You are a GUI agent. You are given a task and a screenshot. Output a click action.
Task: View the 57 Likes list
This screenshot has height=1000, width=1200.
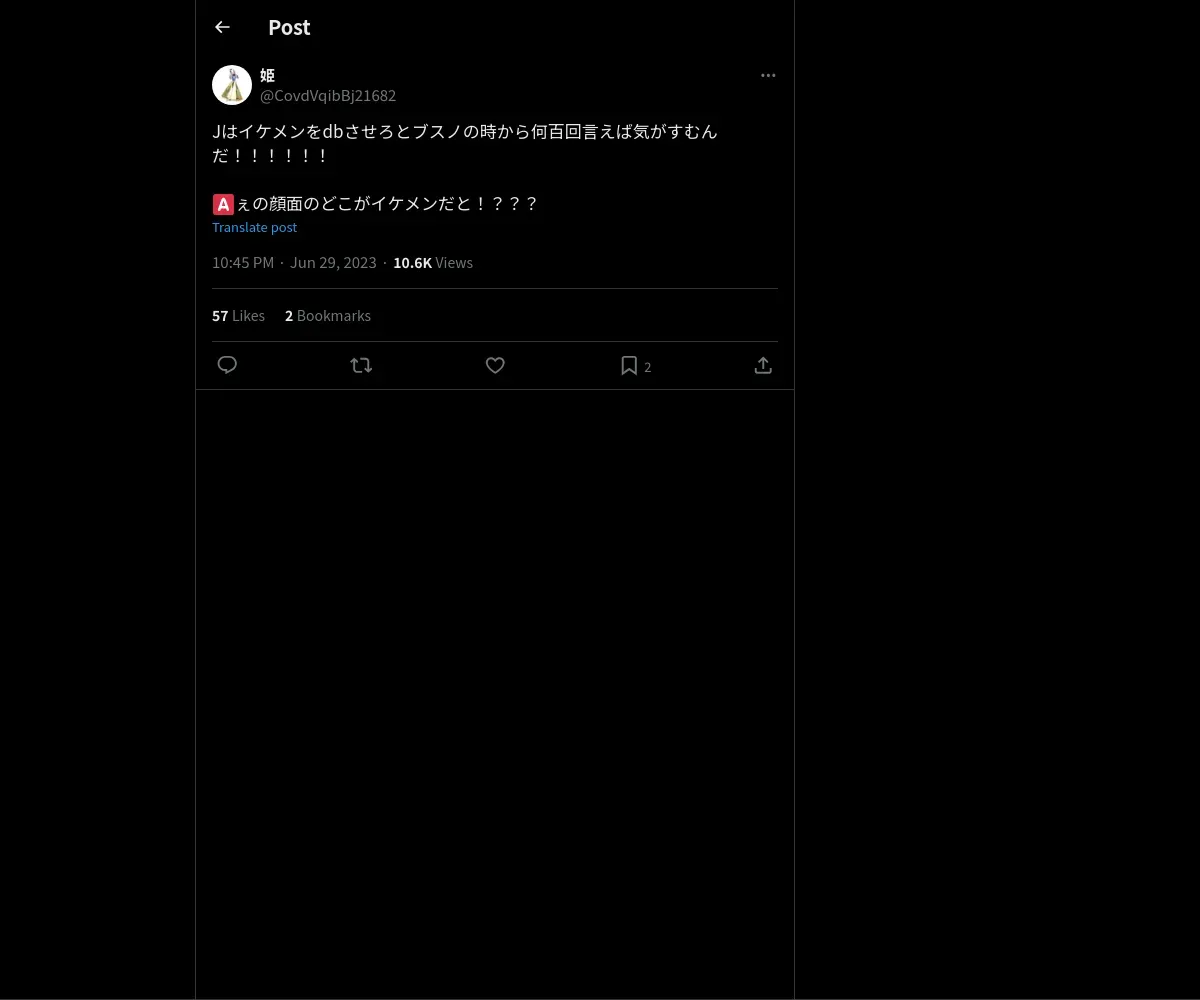(238, 315)
